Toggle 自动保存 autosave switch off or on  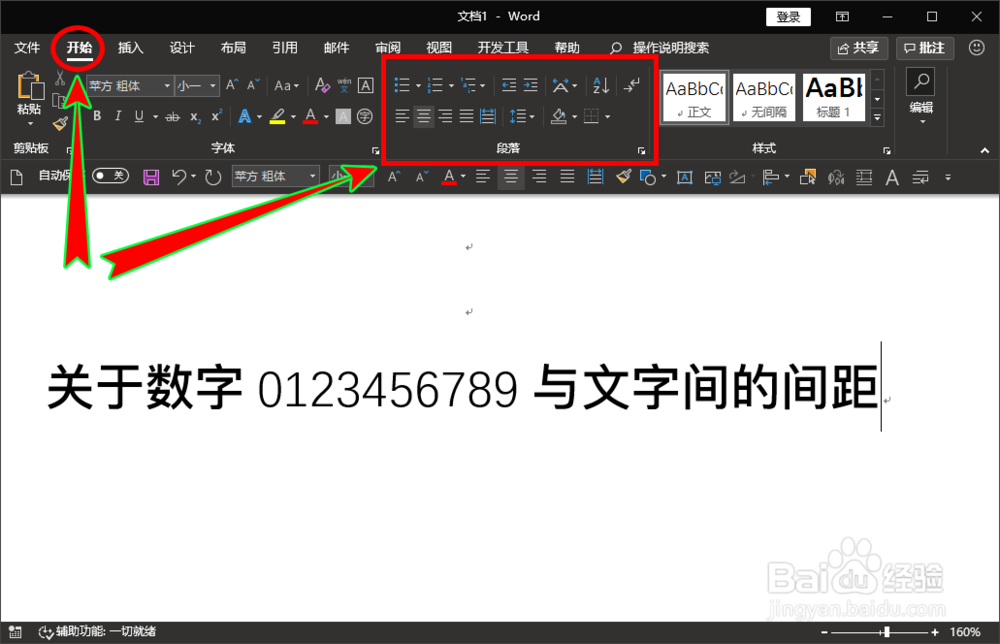pyautogui.click(x=110, y=177)
